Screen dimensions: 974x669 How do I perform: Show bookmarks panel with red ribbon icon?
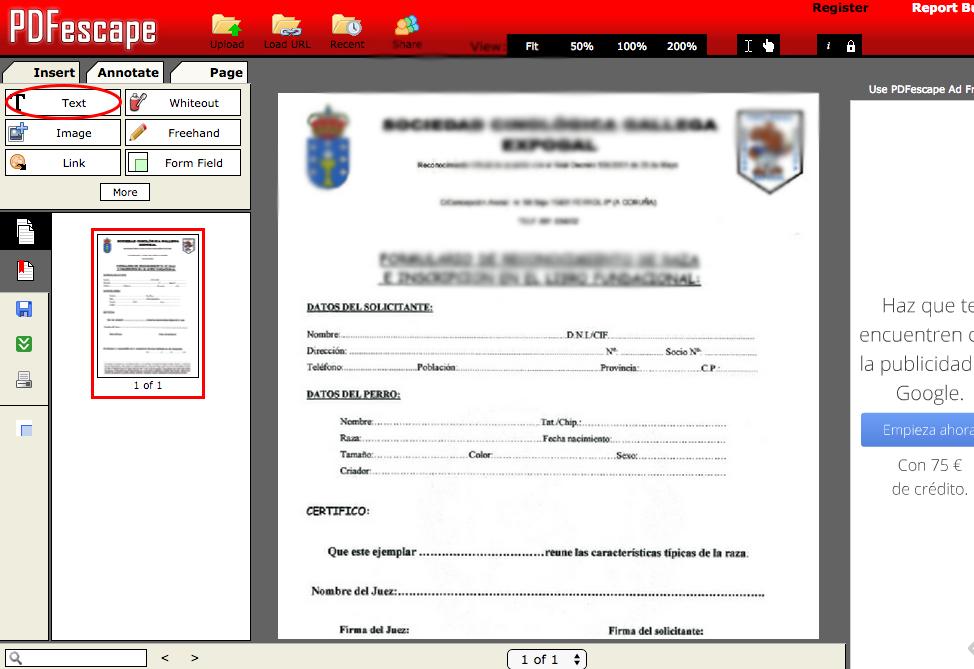[25, 271]
